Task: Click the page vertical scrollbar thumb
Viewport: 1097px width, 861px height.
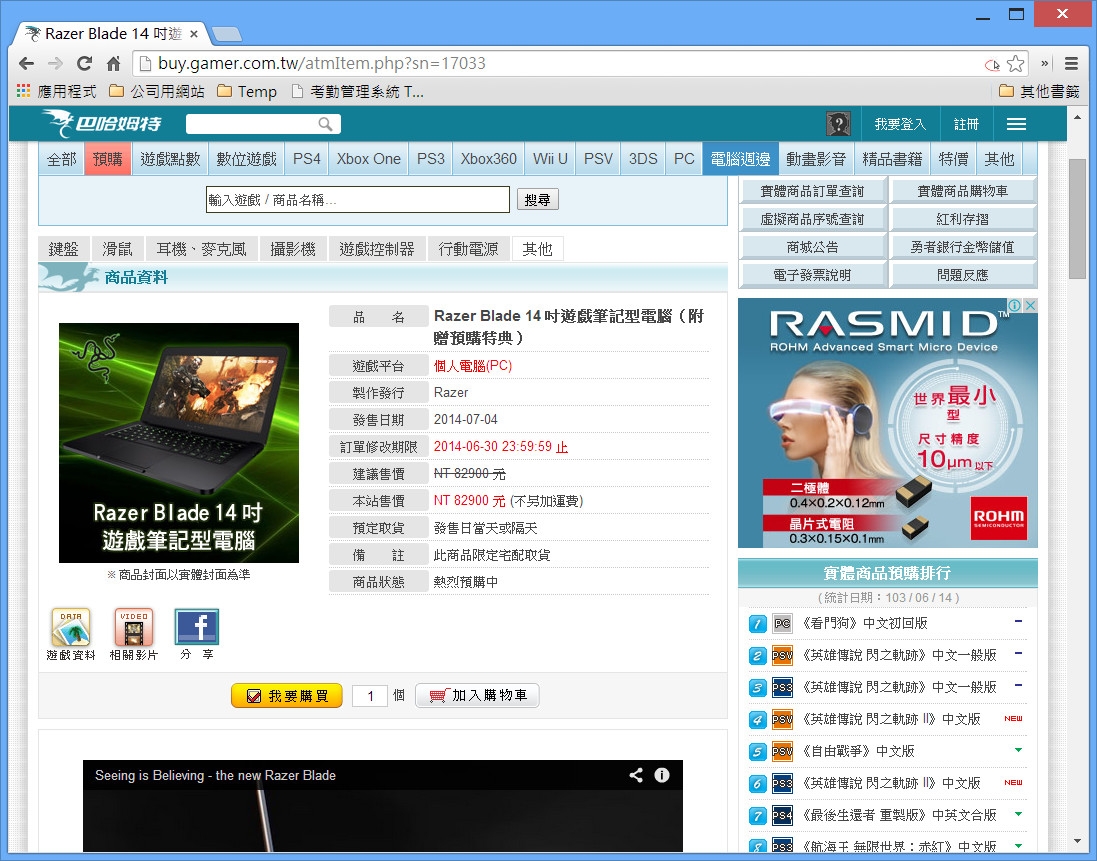Action: tap(1077, 219)
